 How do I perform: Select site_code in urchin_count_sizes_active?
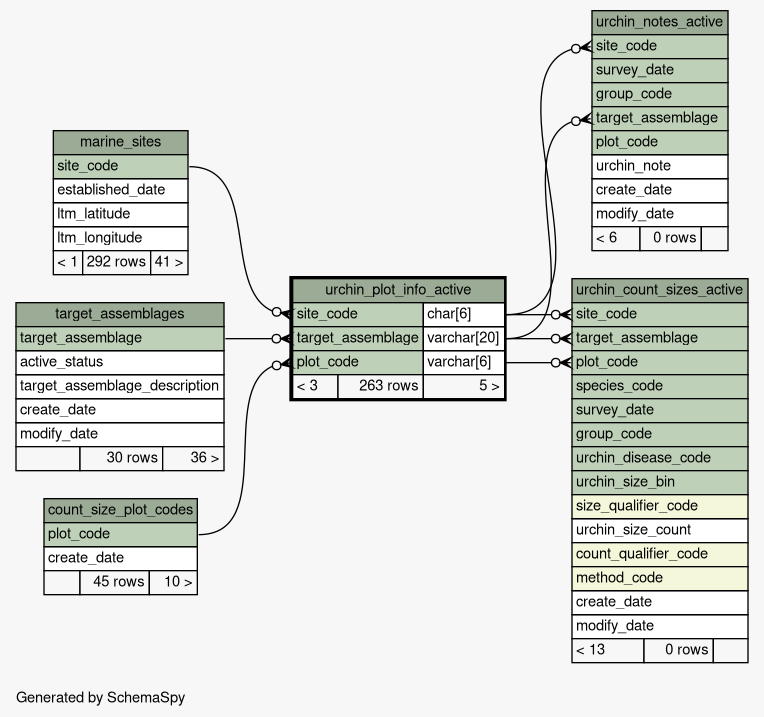point(660,315)
